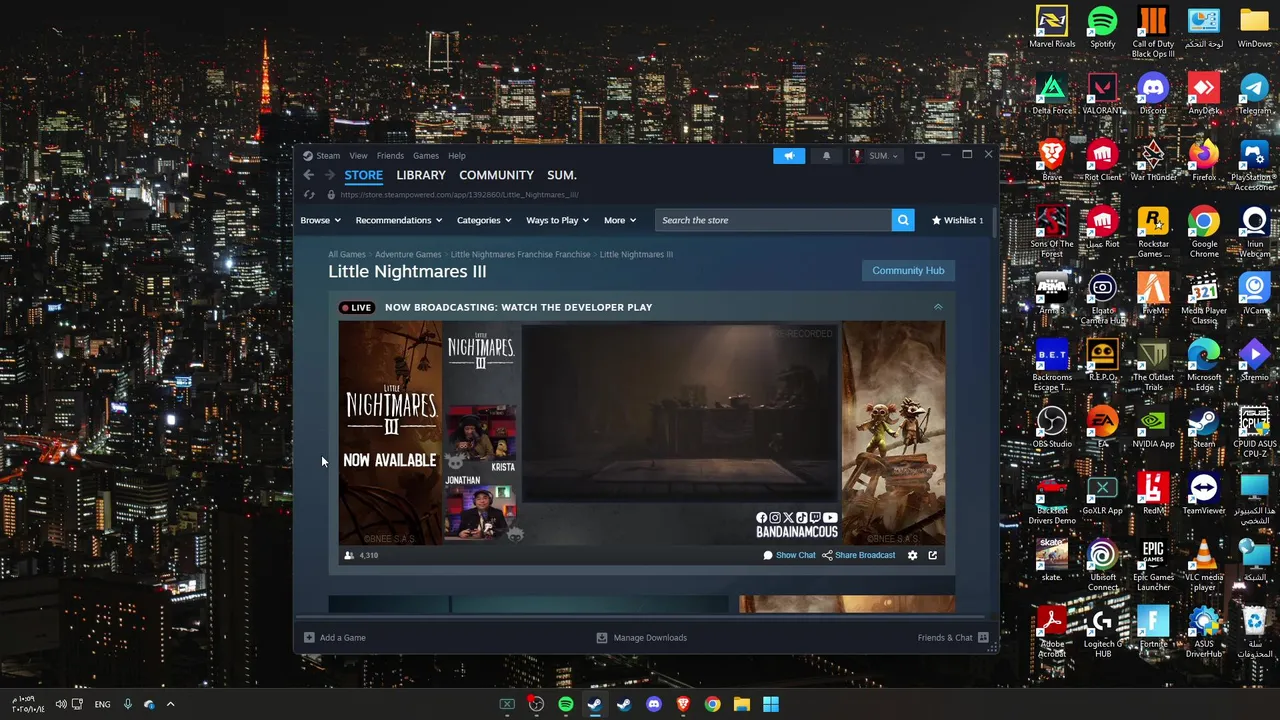Click Share Broadcast link
Image resolution: width=1280 pixels, height=720 pixels.
click(x=859, y=555)
